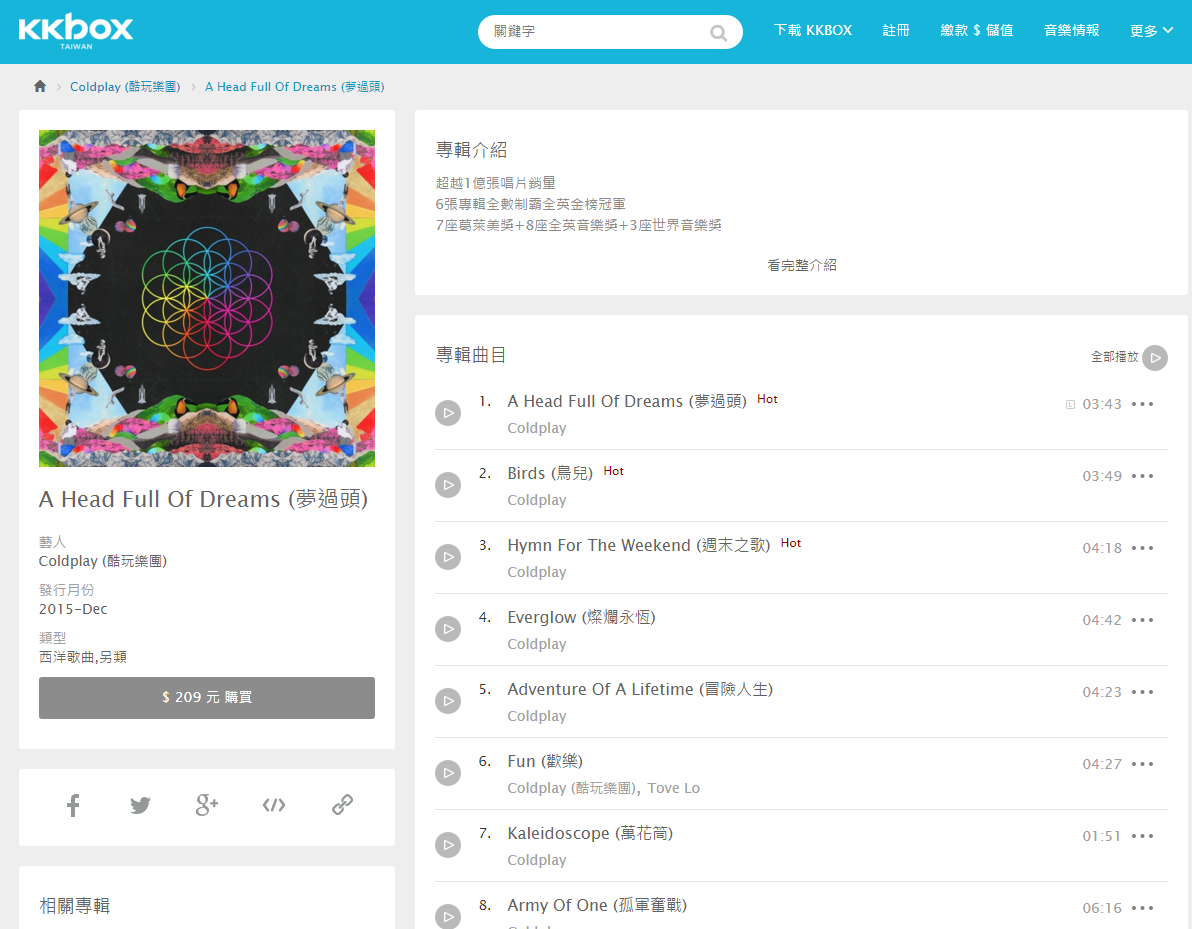
Task: Play track 1 A Head Full Of Dreams
Action: [448, 413]
